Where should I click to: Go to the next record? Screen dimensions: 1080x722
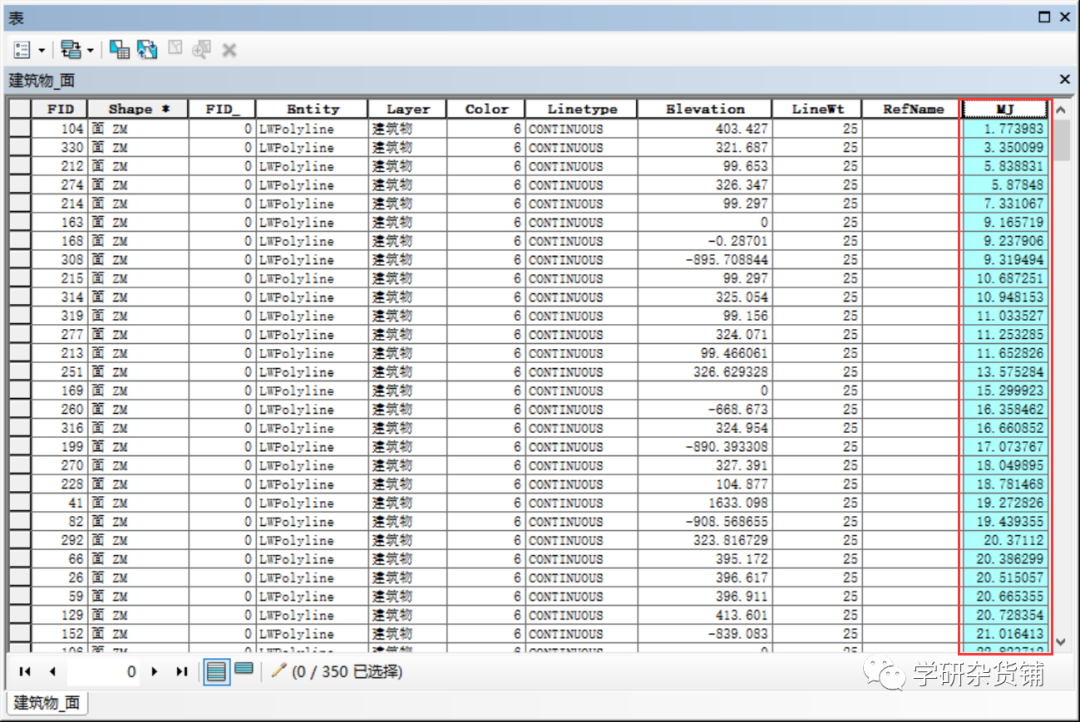(154, 671)
